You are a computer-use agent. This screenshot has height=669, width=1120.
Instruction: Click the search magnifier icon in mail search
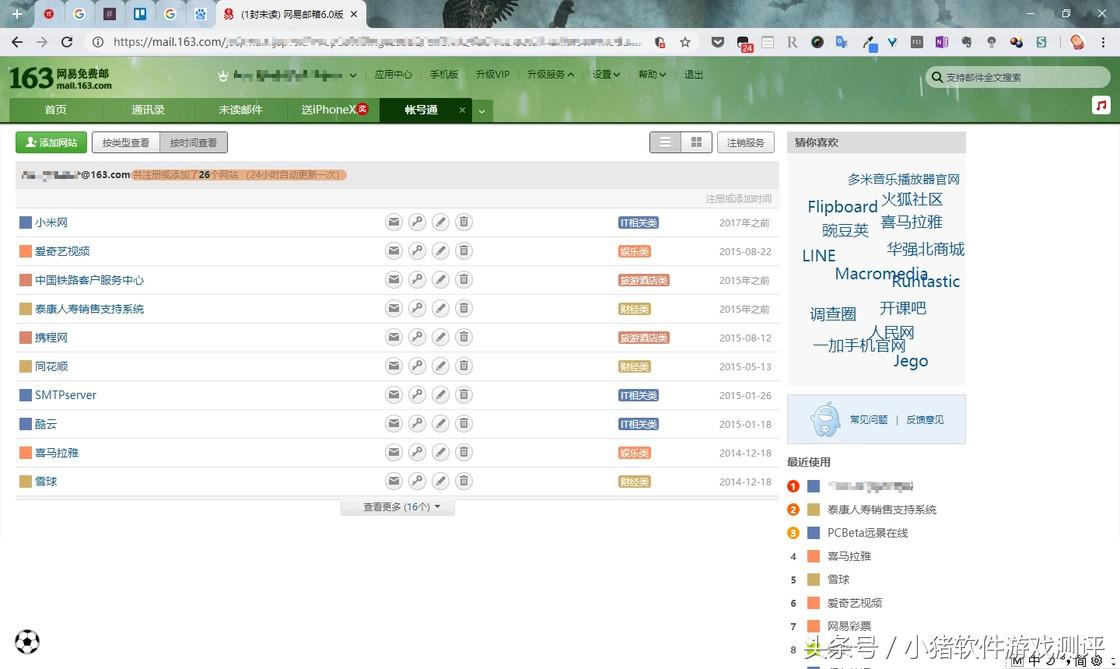[936, 76]
